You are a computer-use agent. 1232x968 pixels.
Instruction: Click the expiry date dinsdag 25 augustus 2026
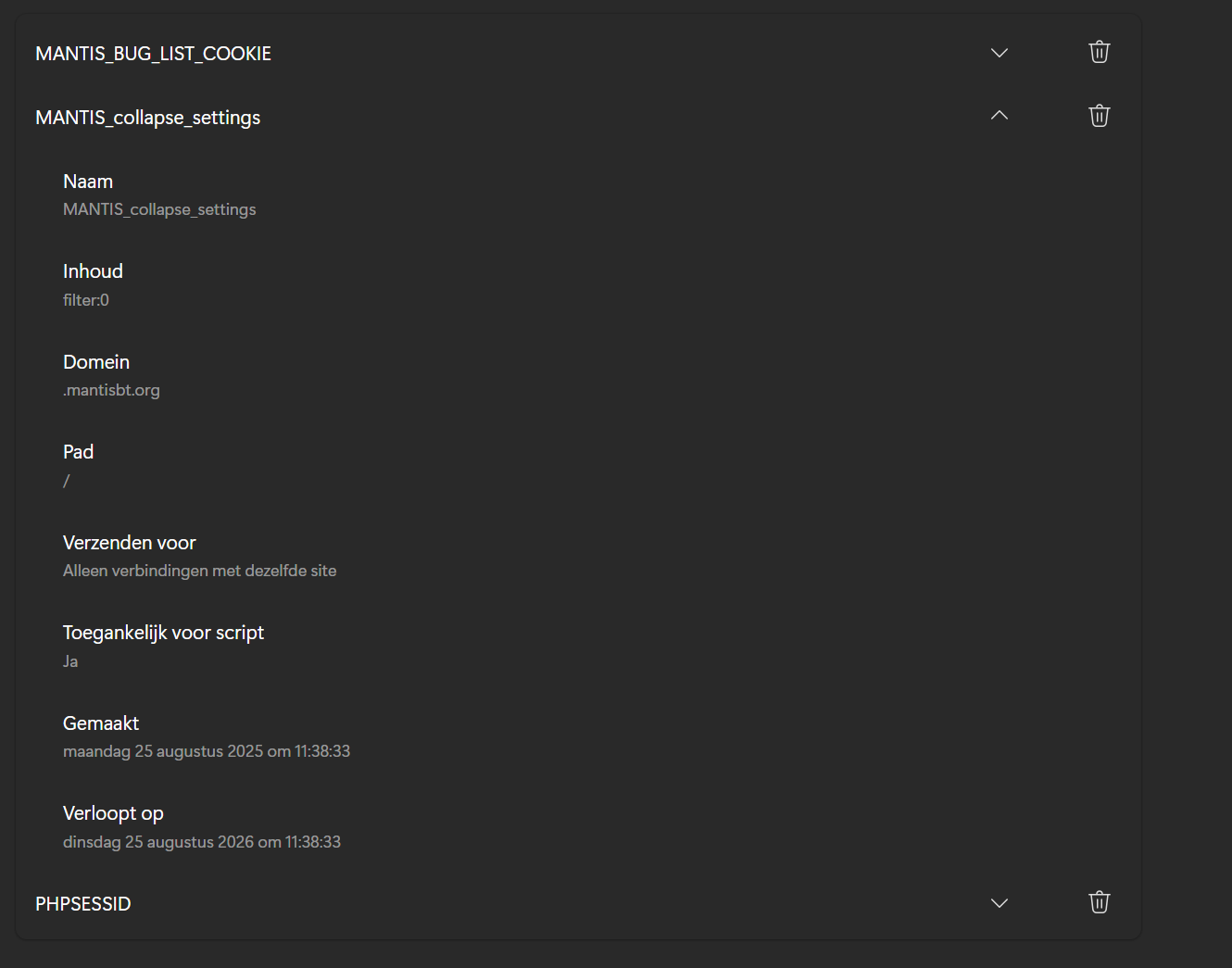[201, 842]
